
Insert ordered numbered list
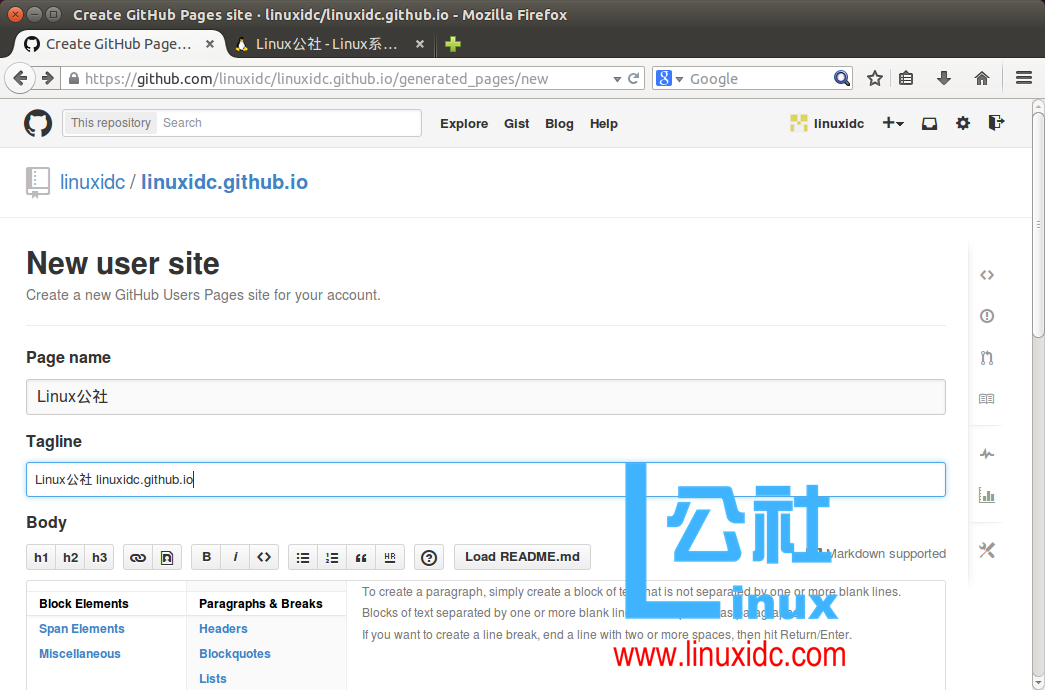tap(332, 557)
